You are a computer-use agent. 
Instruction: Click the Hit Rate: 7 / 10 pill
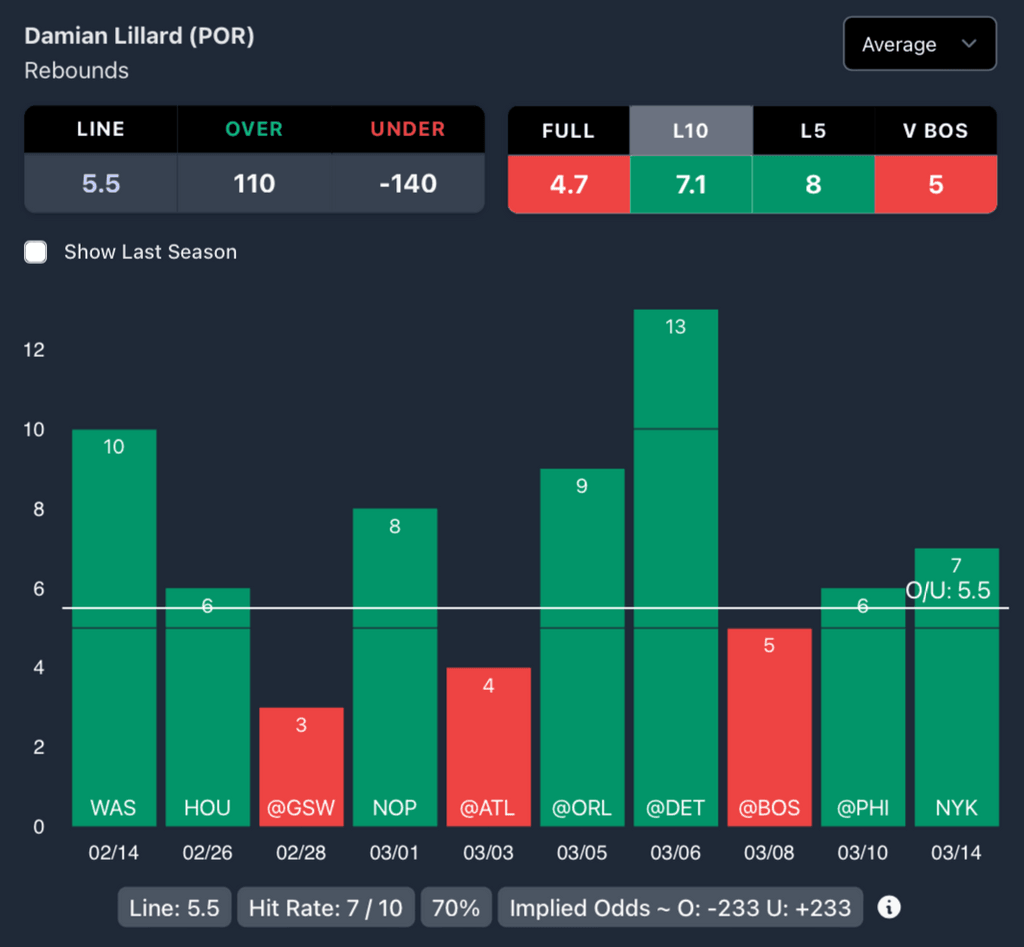coord(326,907)
